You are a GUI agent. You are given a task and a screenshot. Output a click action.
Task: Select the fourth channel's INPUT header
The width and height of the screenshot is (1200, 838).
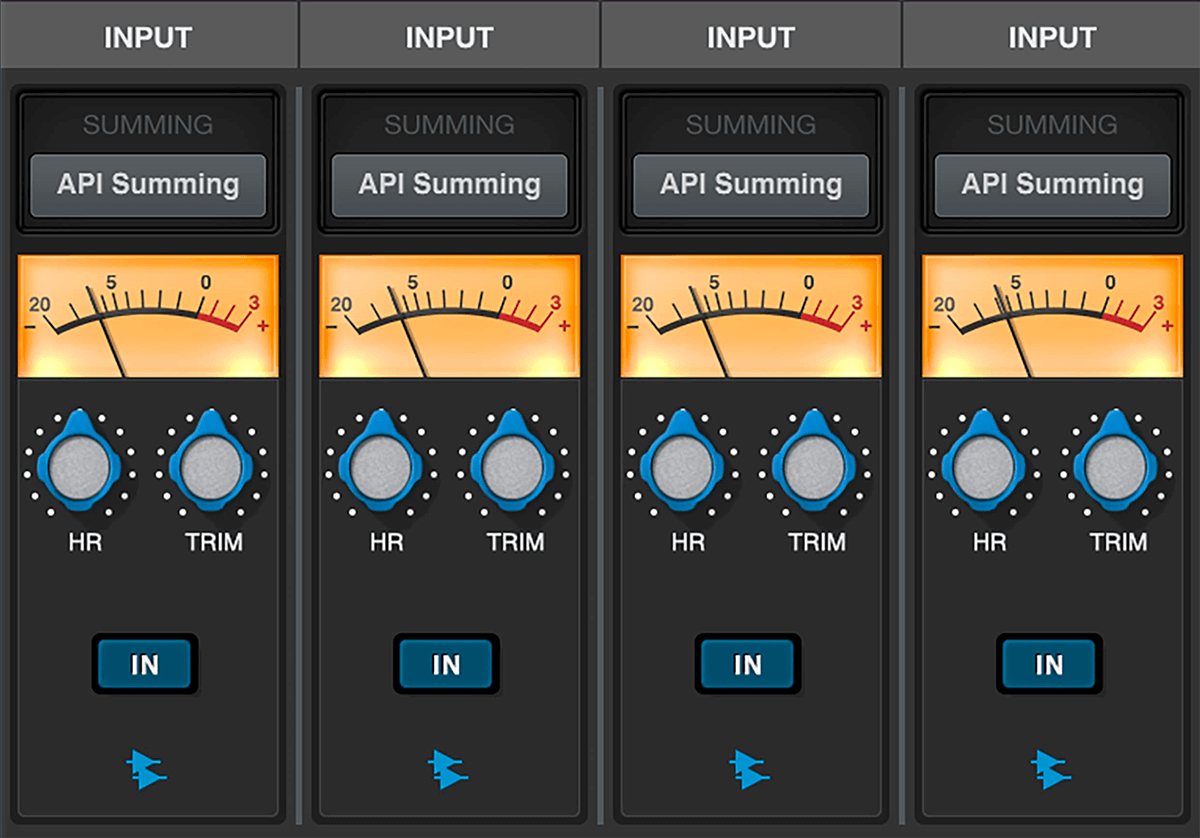pyautogui.click(x=1052, y=36)
